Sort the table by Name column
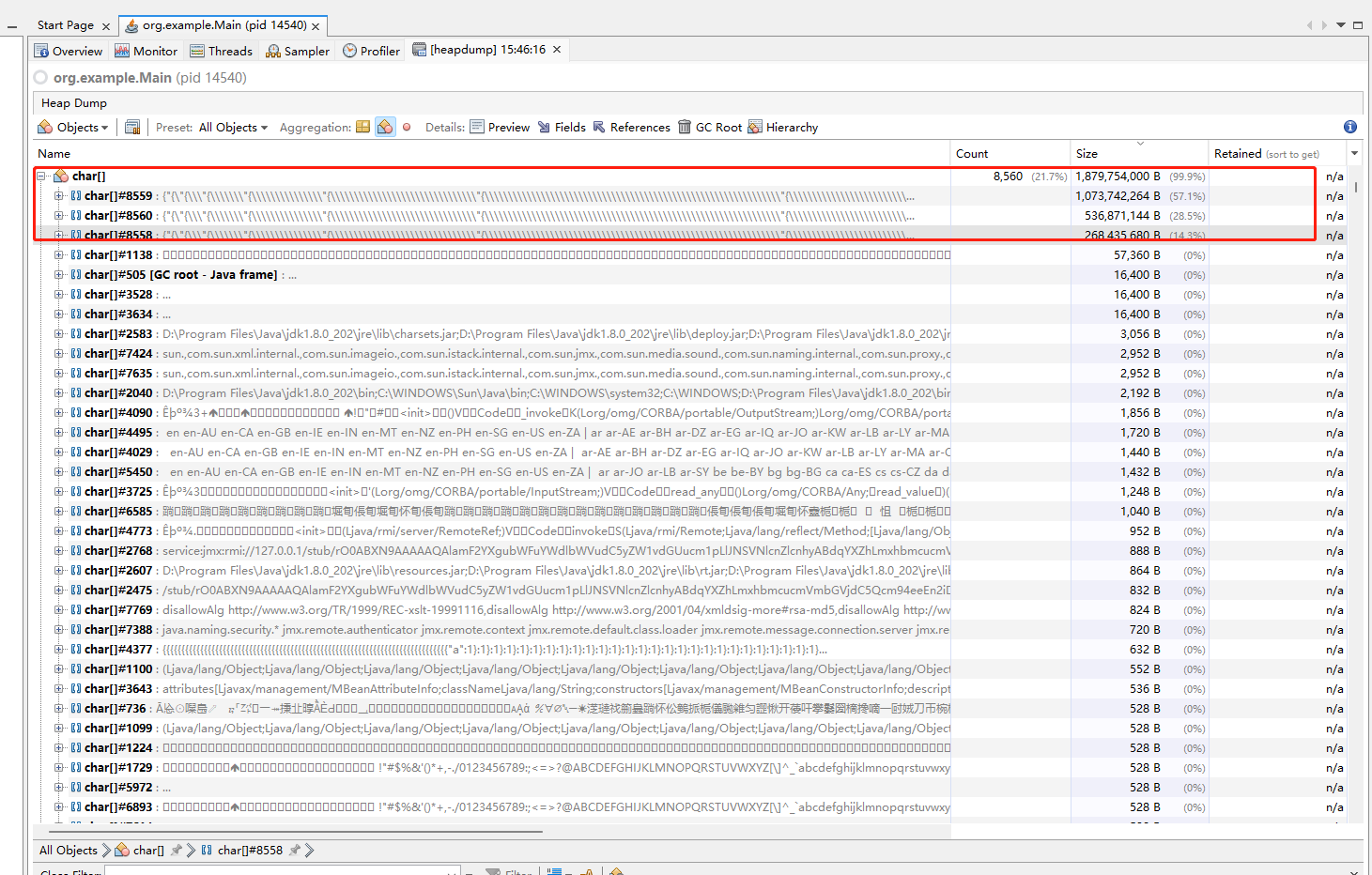Screen dimensions: 1372x875 pyautogui.click(x=492, y=153)
